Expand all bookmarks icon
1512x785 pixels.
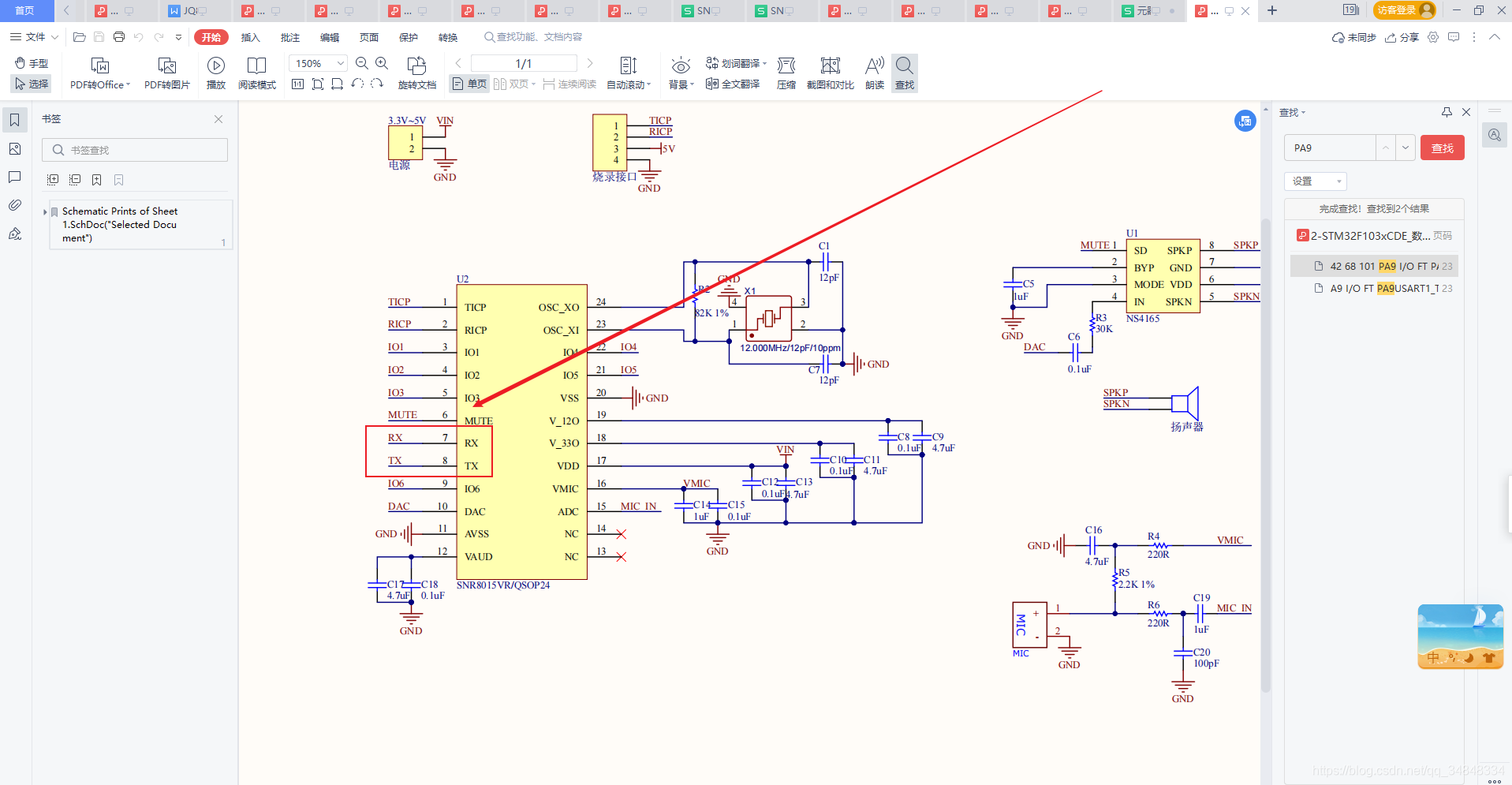tap(53, 180)
